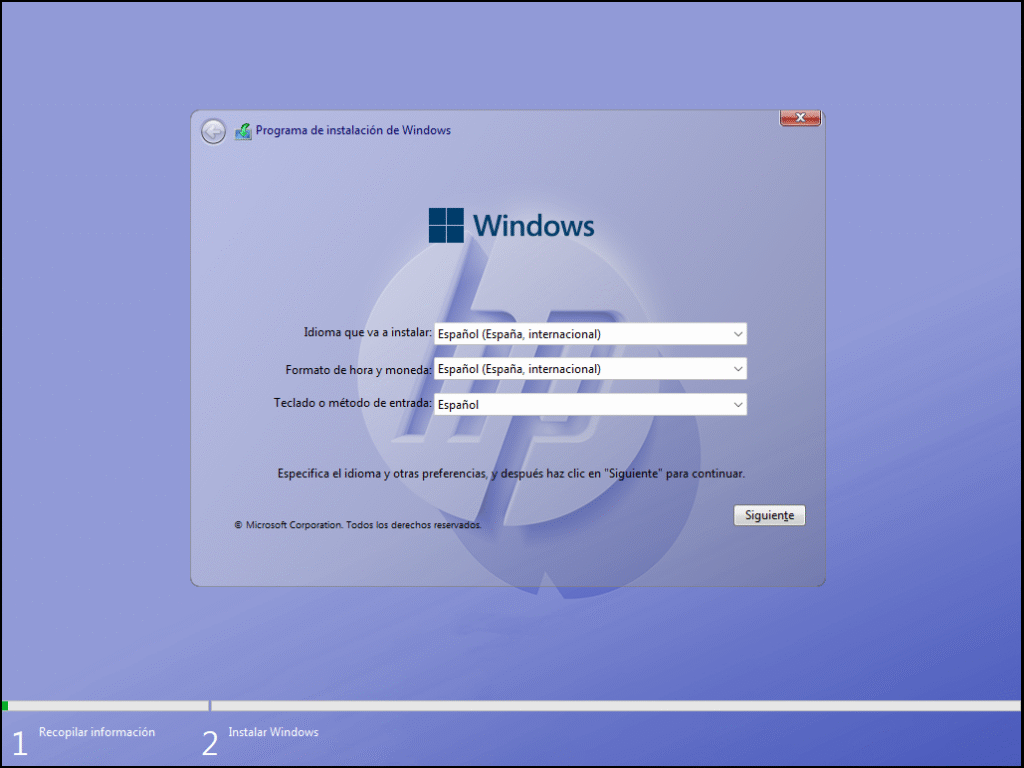Screen dimensions: 1024x768
Task: Click the large step number 1
Action: 19,743
